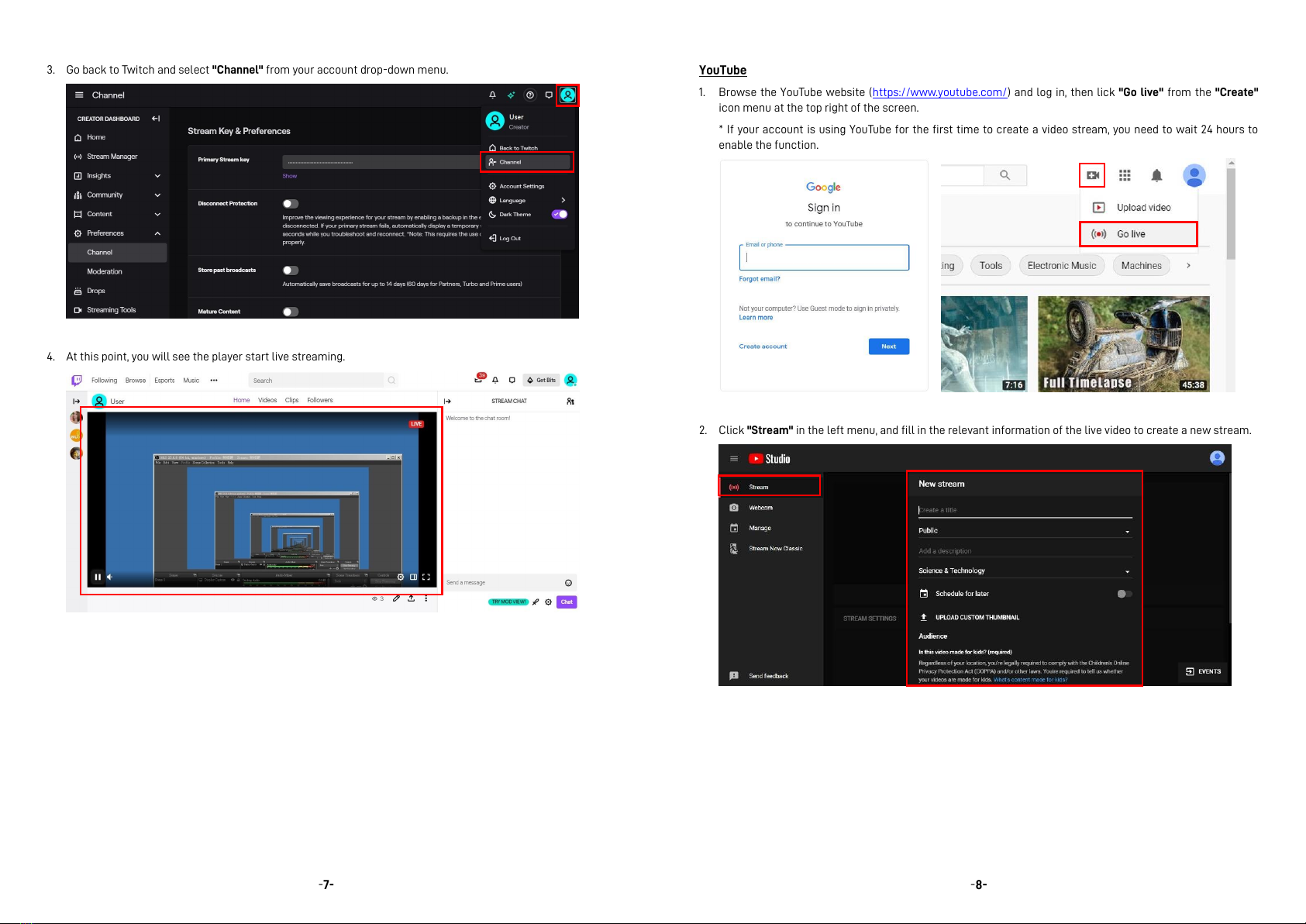
Task: Click blue Next button on Google sign-in
Action: pyautogui.click(x=889, y=346)
